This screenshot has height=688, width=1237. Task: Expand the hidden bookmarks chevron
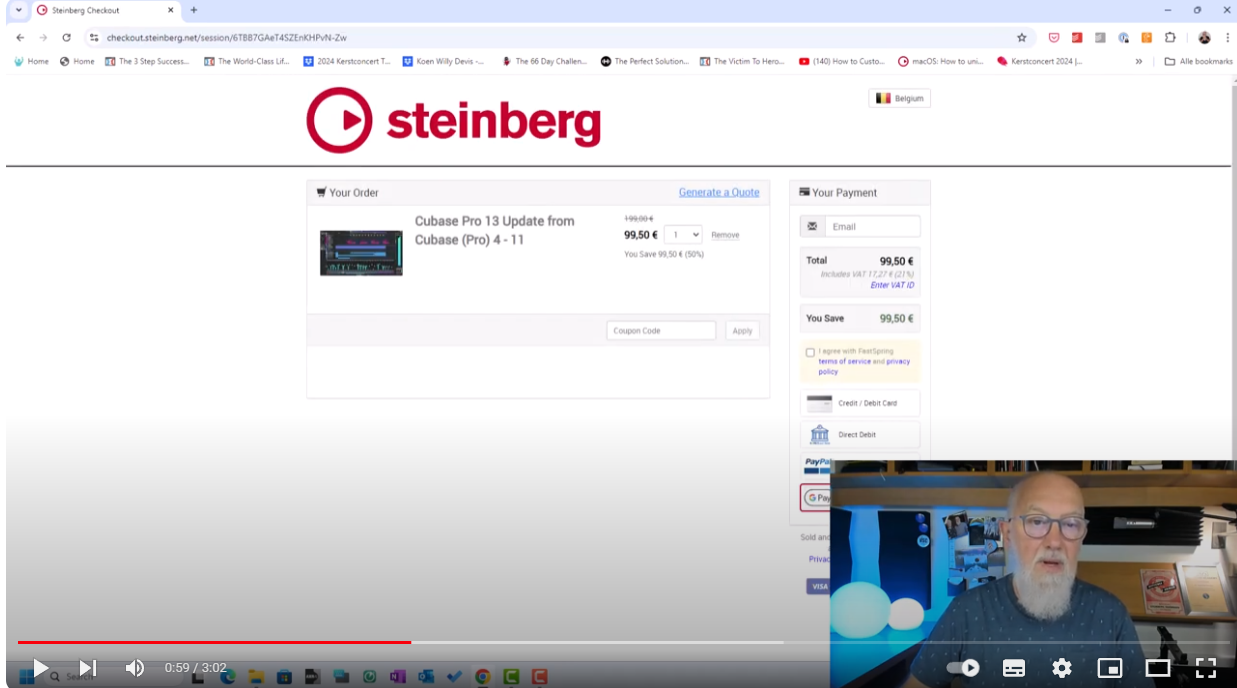click(x=1139, y=61)
